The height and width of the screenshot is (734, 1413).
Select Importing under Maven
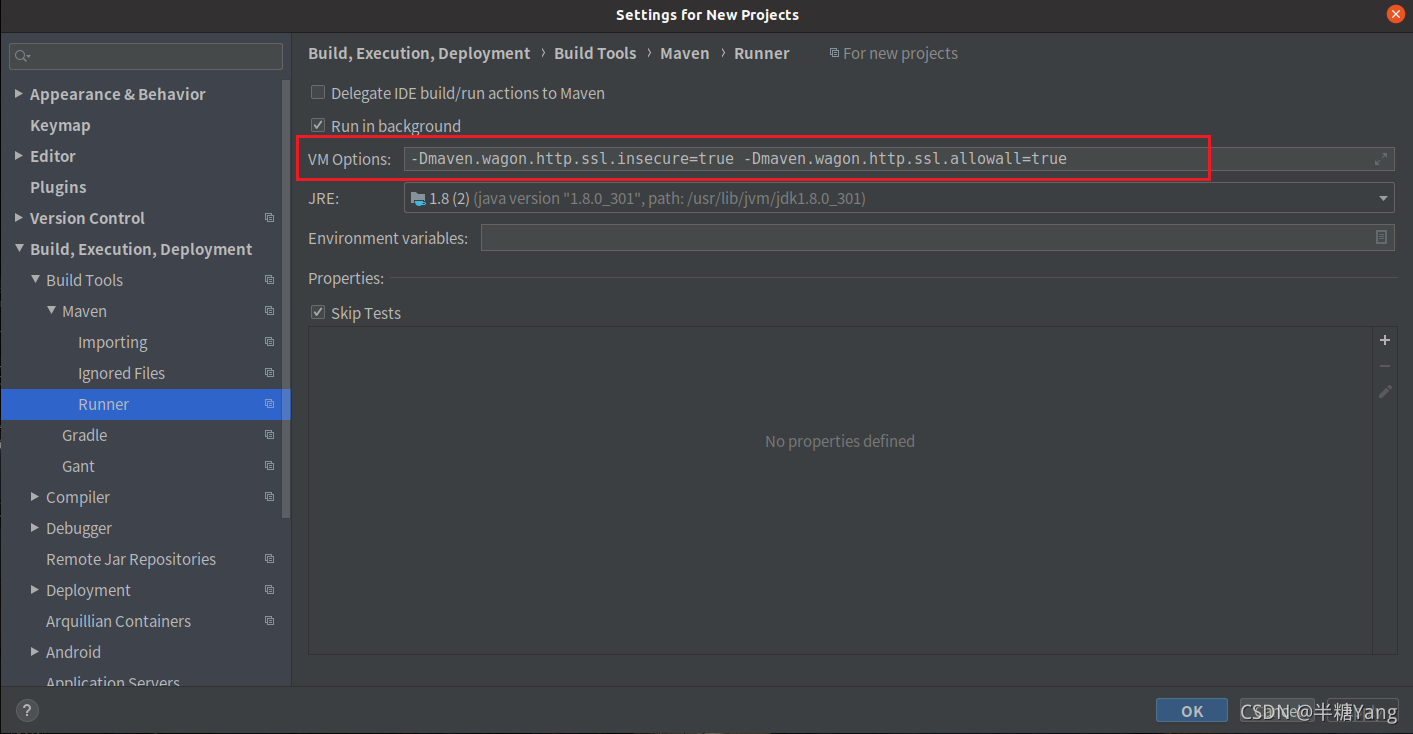(112, 342)
